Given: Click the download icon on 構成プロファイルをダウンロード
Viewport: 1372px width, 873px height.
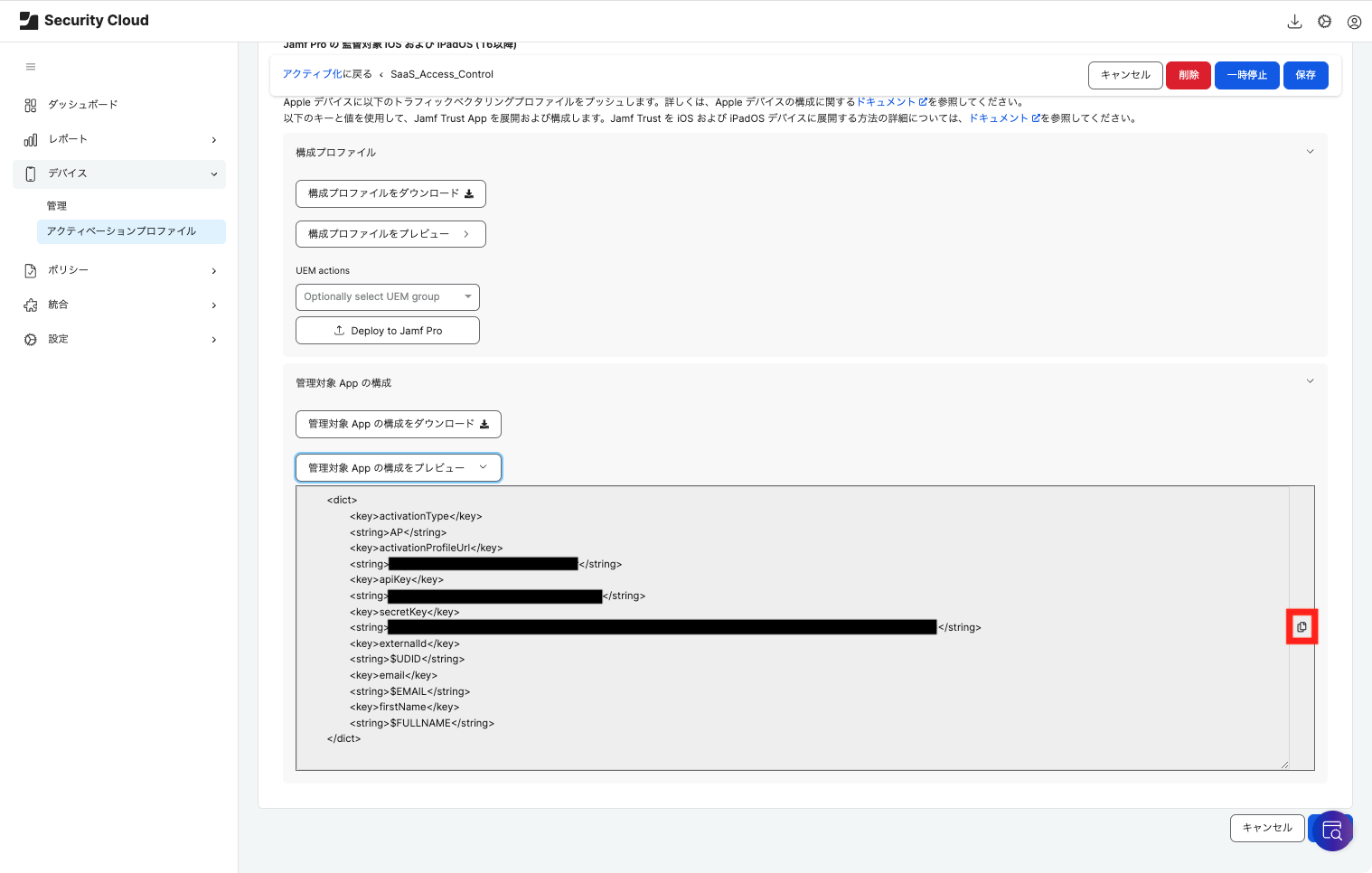Looking at the screenshot, I should click(468, 193).
